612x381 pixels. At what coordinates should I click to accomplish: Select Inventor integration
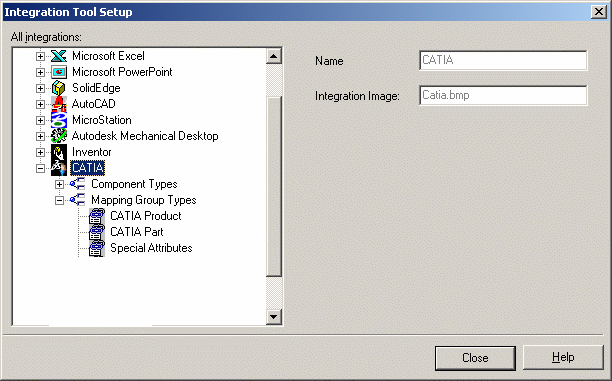[x=92, y=152]
